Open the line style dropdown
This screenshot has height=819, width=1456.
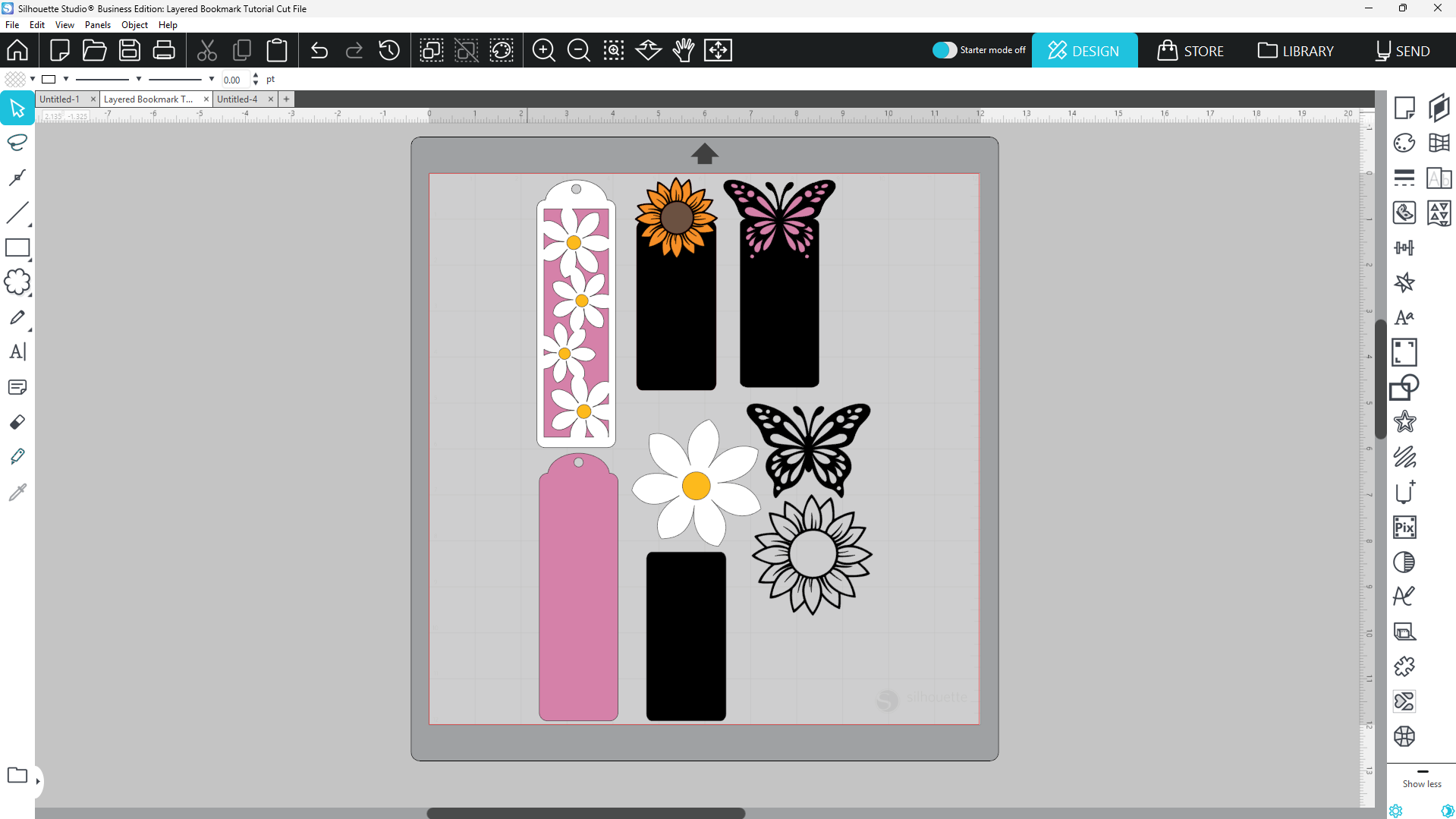139,79
